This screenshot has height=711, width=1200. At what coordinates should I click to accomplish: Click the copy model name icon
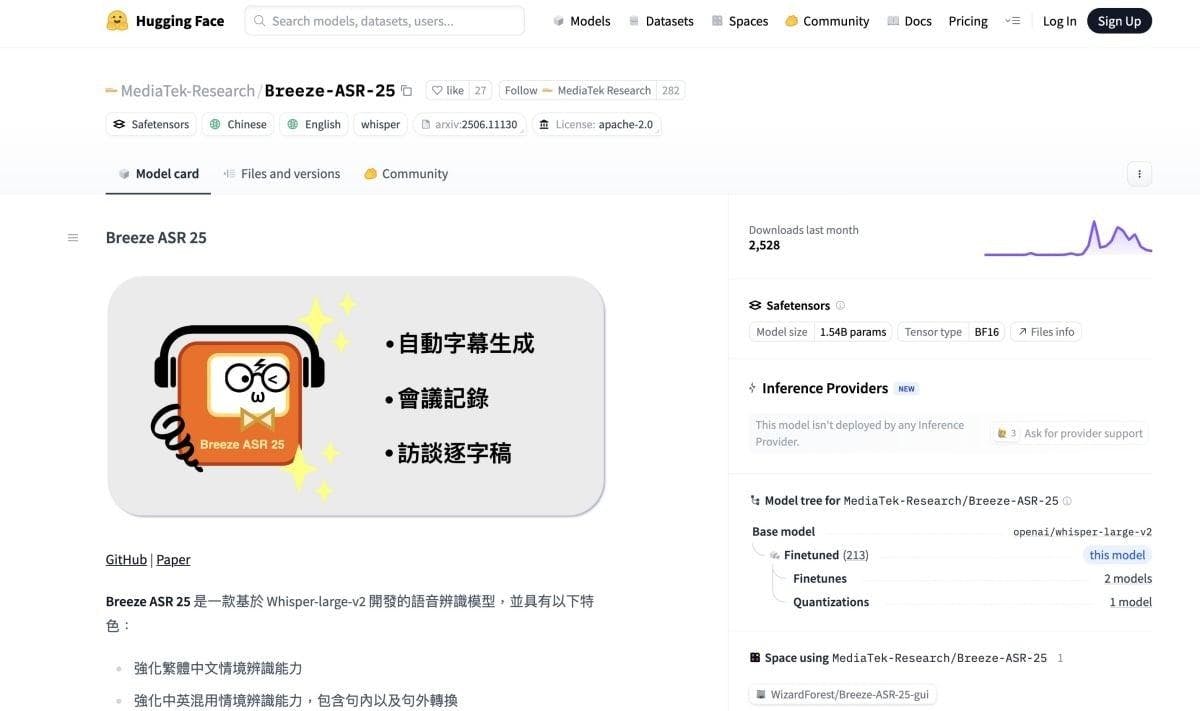(x=406, y=91)
